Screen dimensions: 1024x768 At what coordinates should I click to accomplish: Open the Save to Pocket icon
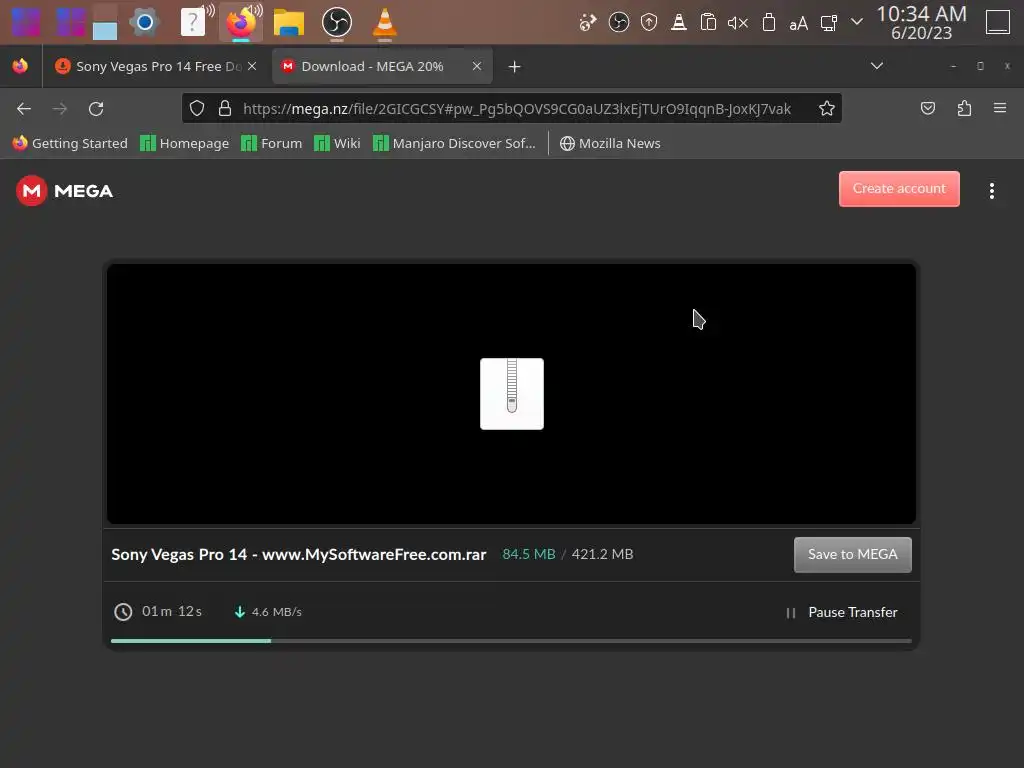tap(928, 108)
